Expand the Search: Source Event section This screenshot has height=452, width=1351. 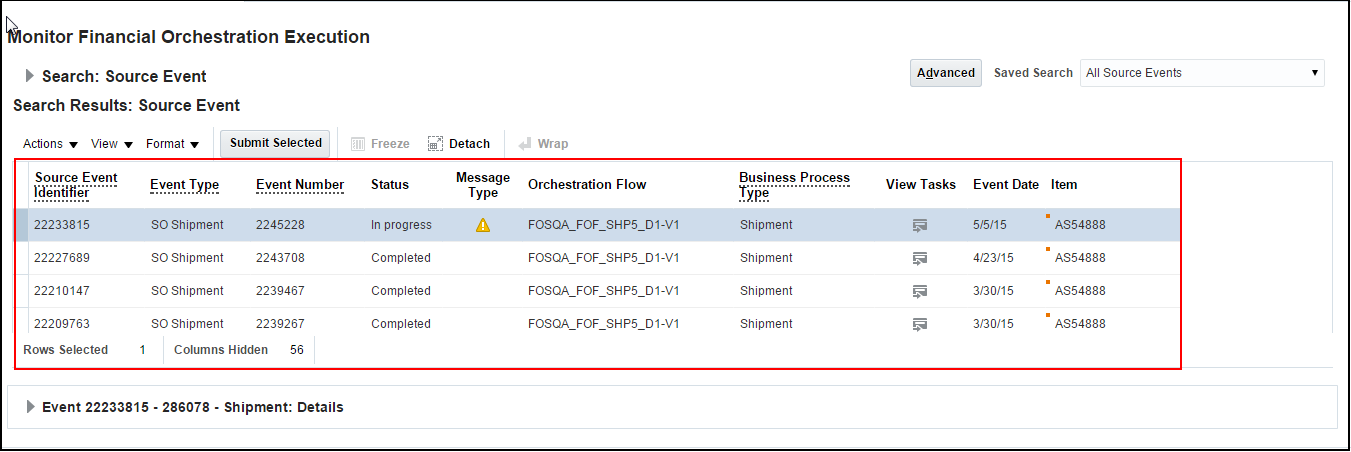coord(30,76)
